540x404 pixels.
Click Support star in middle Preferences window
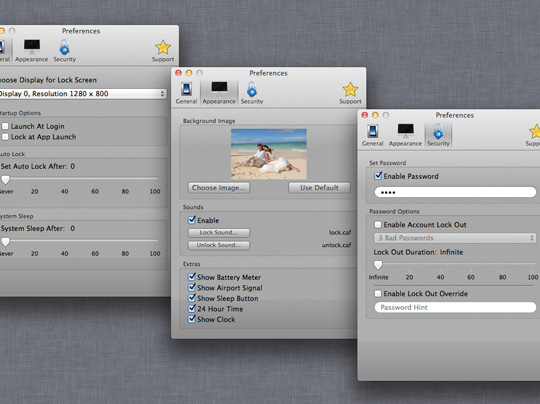(350, 93)
